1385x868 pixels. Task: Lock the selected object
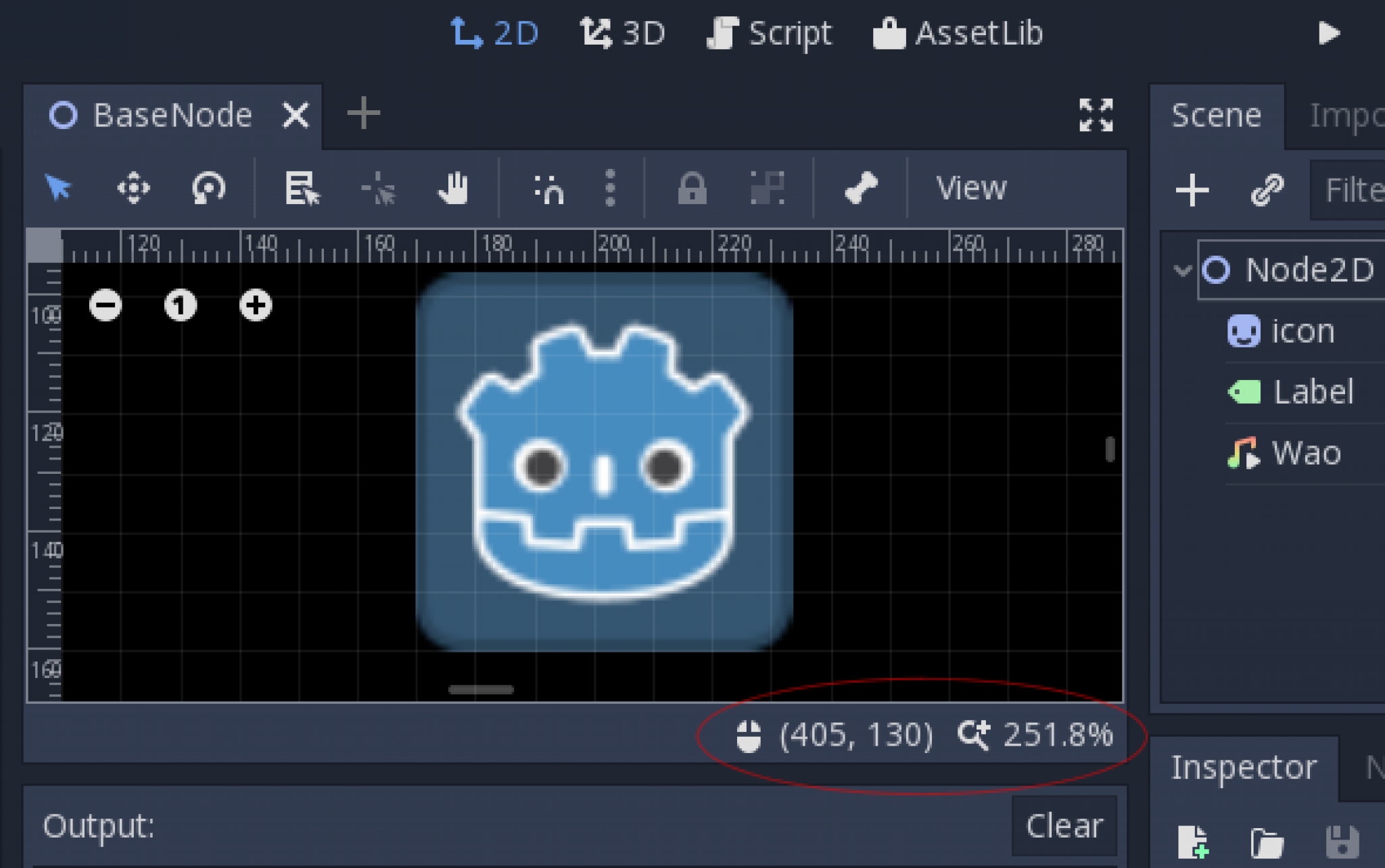pos(692,188)
